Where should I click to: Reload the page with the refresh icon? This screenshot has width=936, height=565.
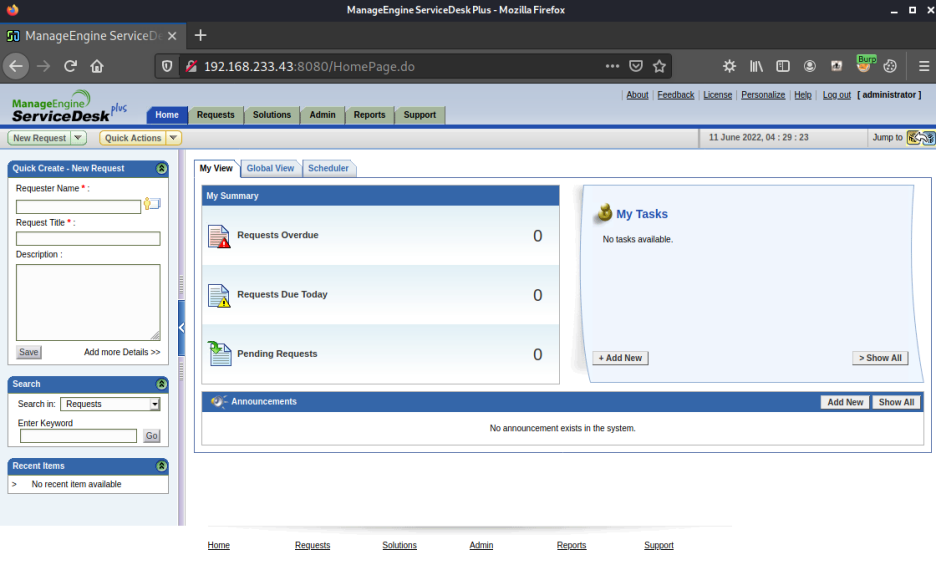coord(70,66)
